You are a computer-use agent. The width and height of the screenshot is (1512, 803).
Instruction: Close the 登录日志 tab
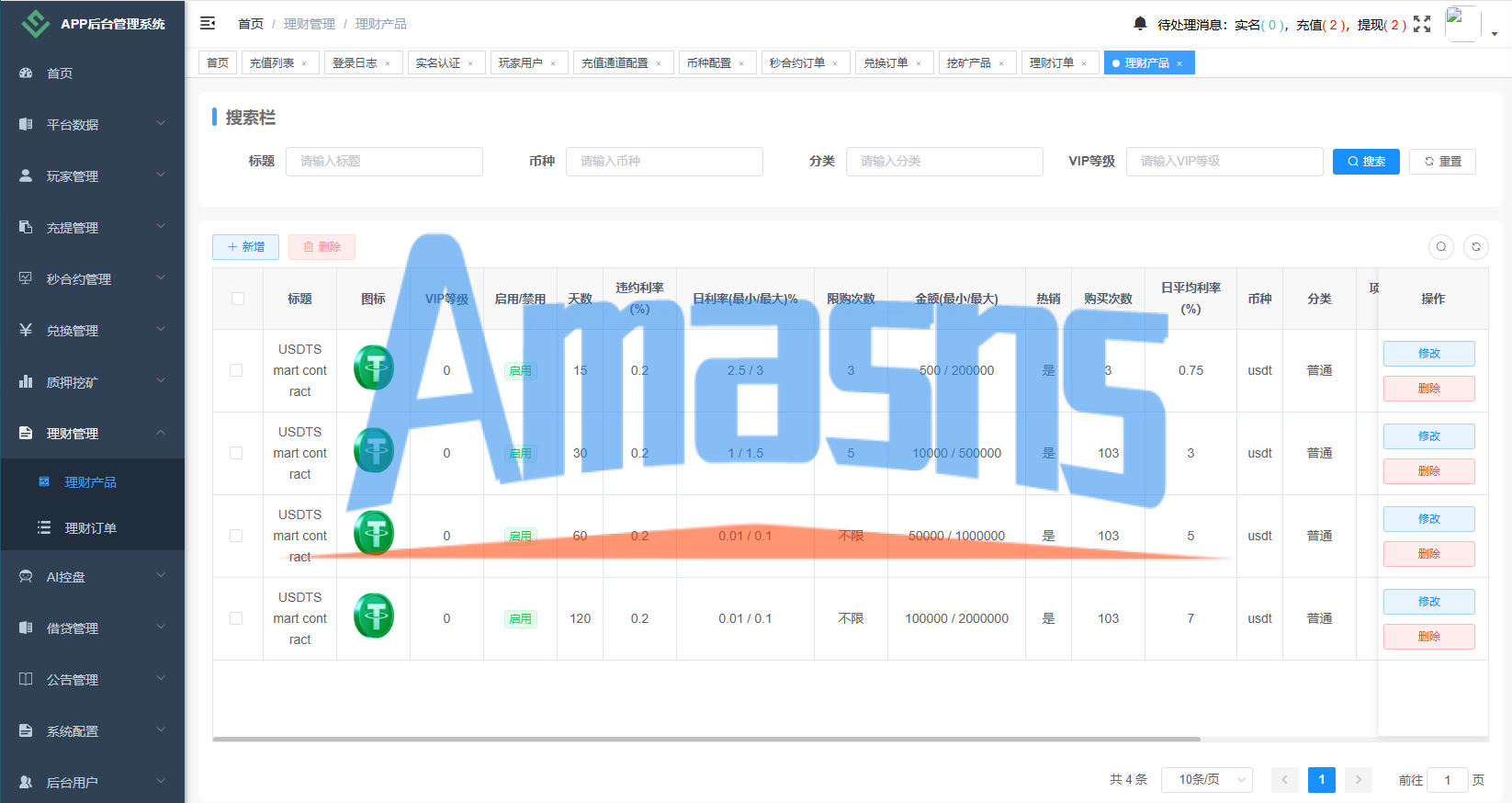coord(388,63)
